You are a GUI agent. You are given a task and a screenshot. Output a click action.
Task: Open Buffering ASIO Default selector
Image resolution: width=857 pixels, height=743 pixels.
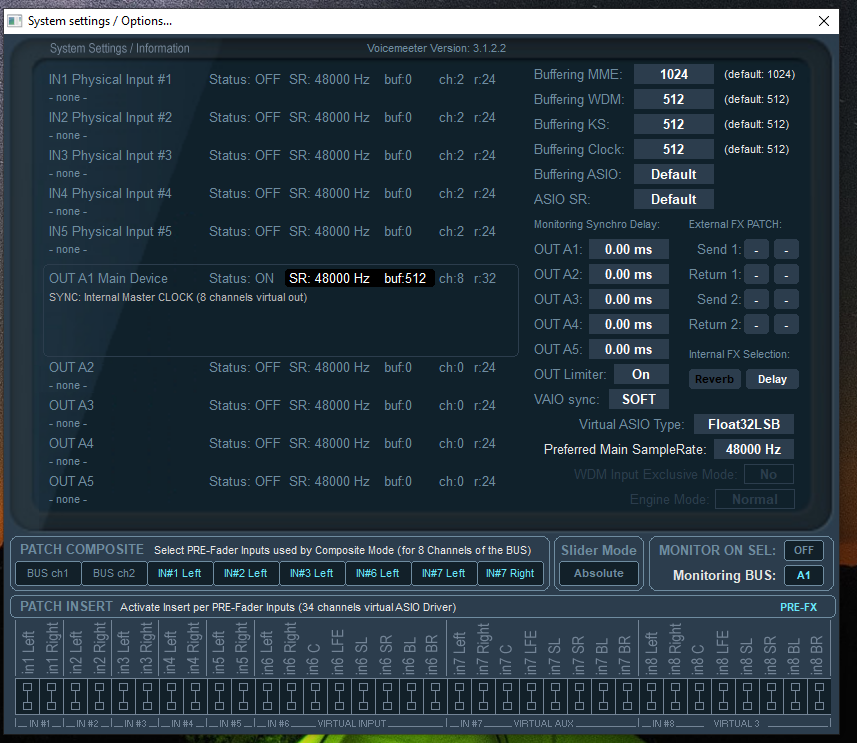click(x=673, y=174)
